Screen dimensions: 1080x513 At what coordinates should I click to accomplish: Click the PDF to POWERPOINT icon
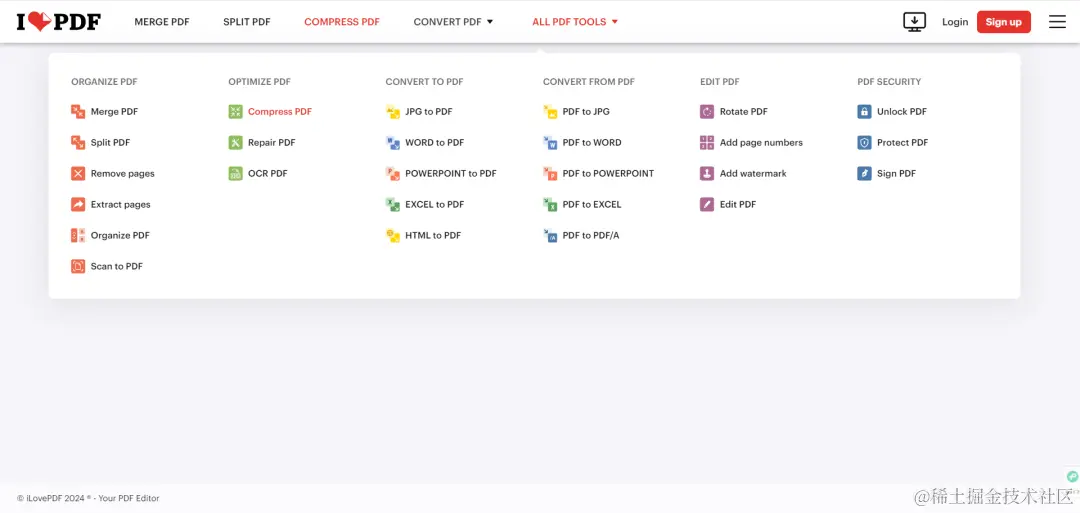click(550, 174)
